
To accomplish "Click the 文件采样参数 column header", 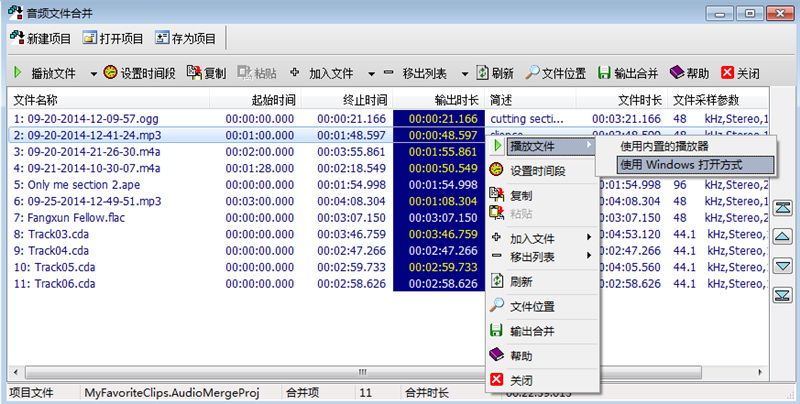I will click(718, 99).
